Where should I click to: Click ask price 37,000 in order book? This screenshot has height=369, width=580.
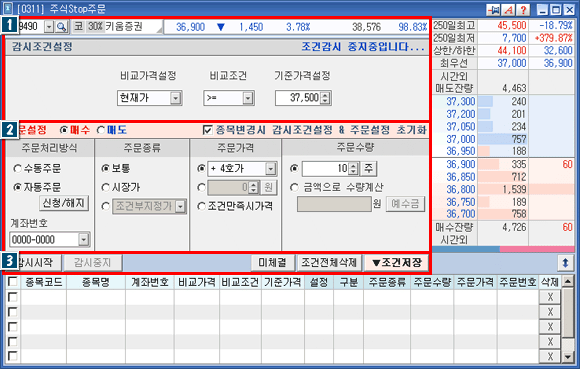click(460, 139)
